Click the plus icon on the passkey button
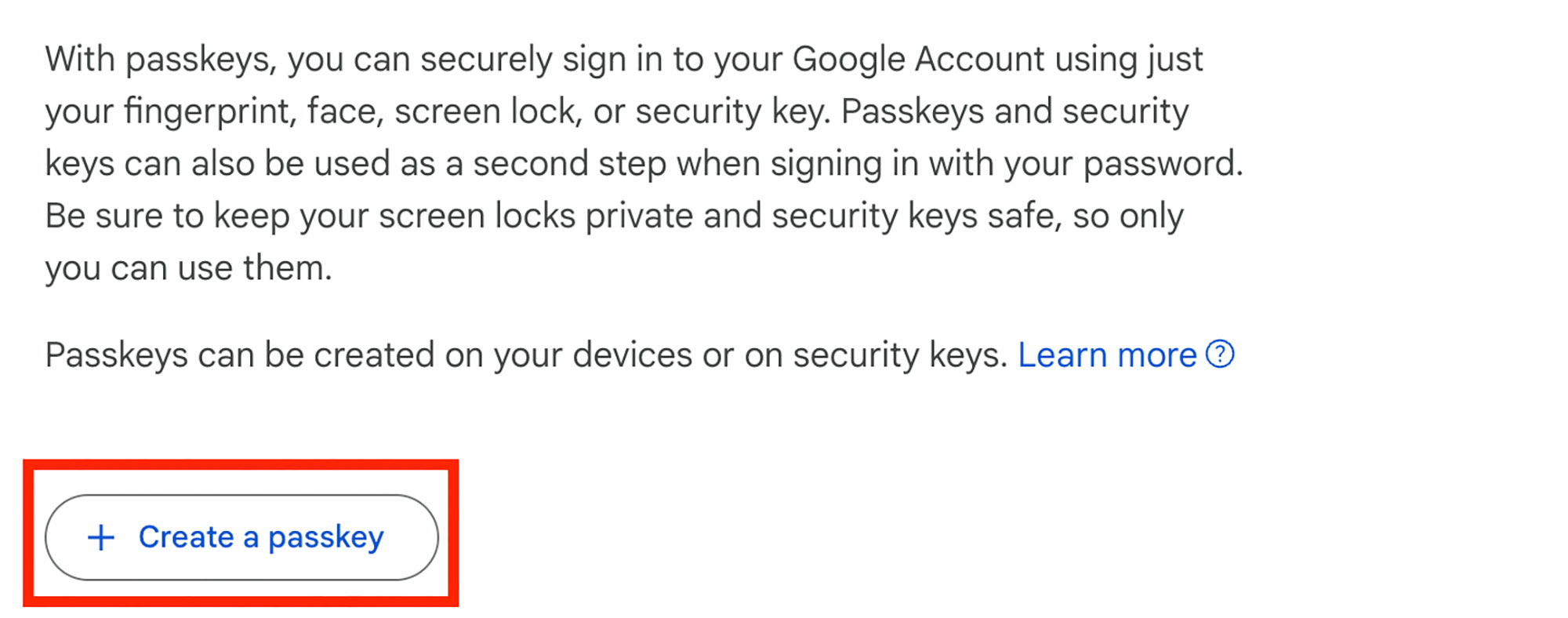Viewport: 1568px width, 618px height. pyautogui.click(x=101, y=538)
